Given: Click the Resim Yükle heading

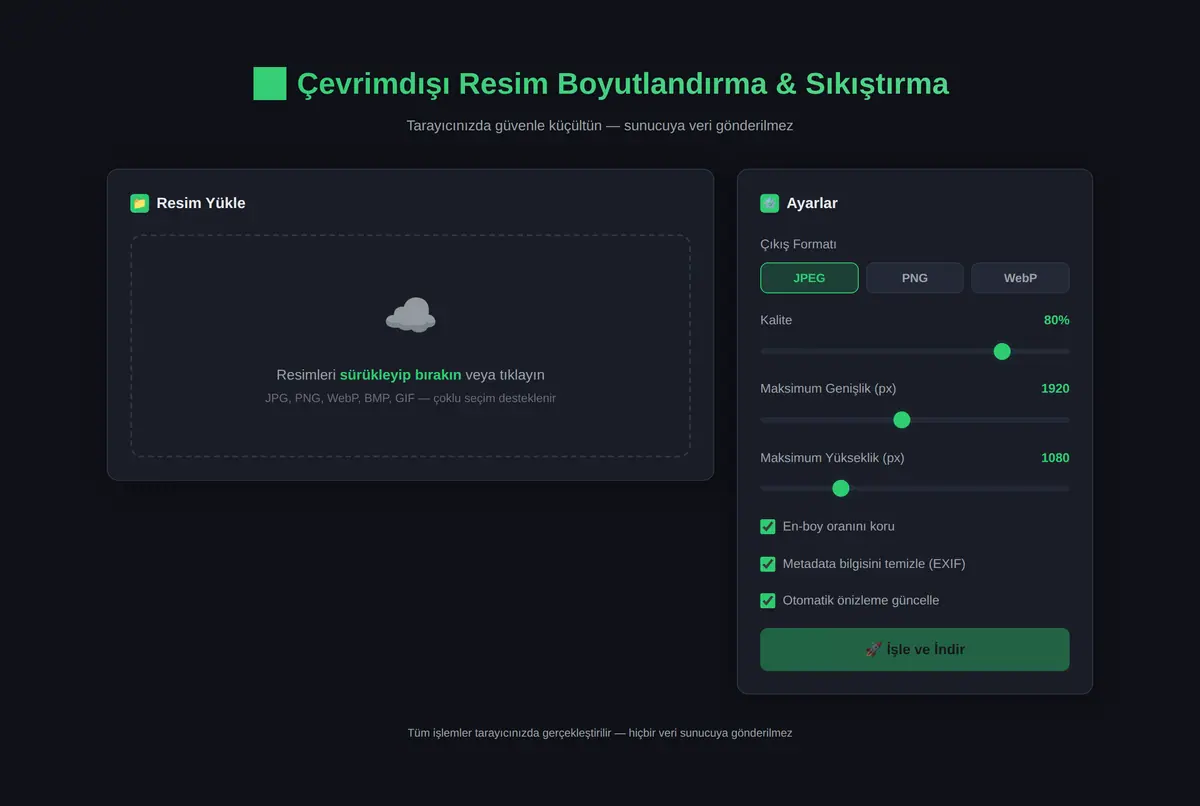Looking at the screenshot, I should [x=201, y=203].
